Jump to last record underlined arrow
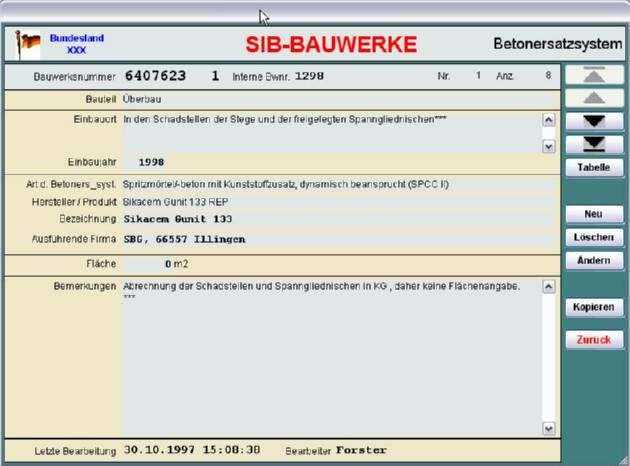Viewport: 630px width, 466px height. (x=594, y=145)
